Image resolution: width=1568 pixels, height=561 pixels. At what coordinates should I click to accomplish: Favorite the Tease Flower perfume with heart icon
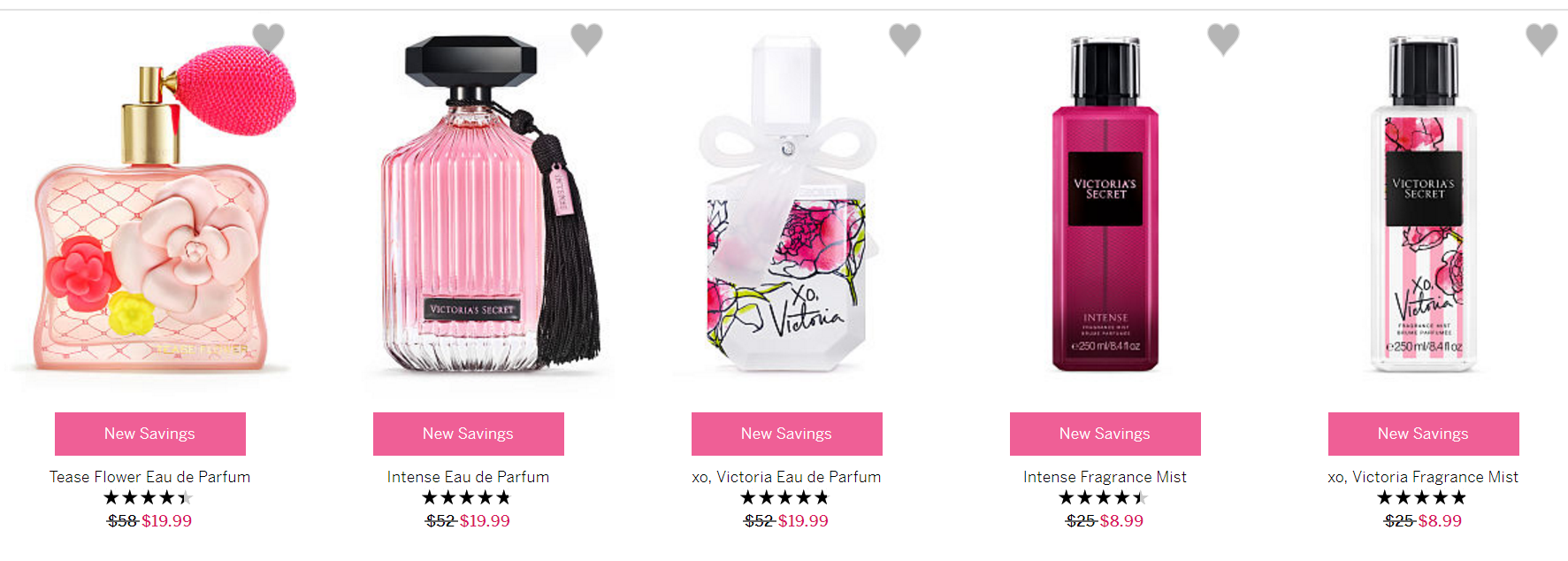point(268,39)
